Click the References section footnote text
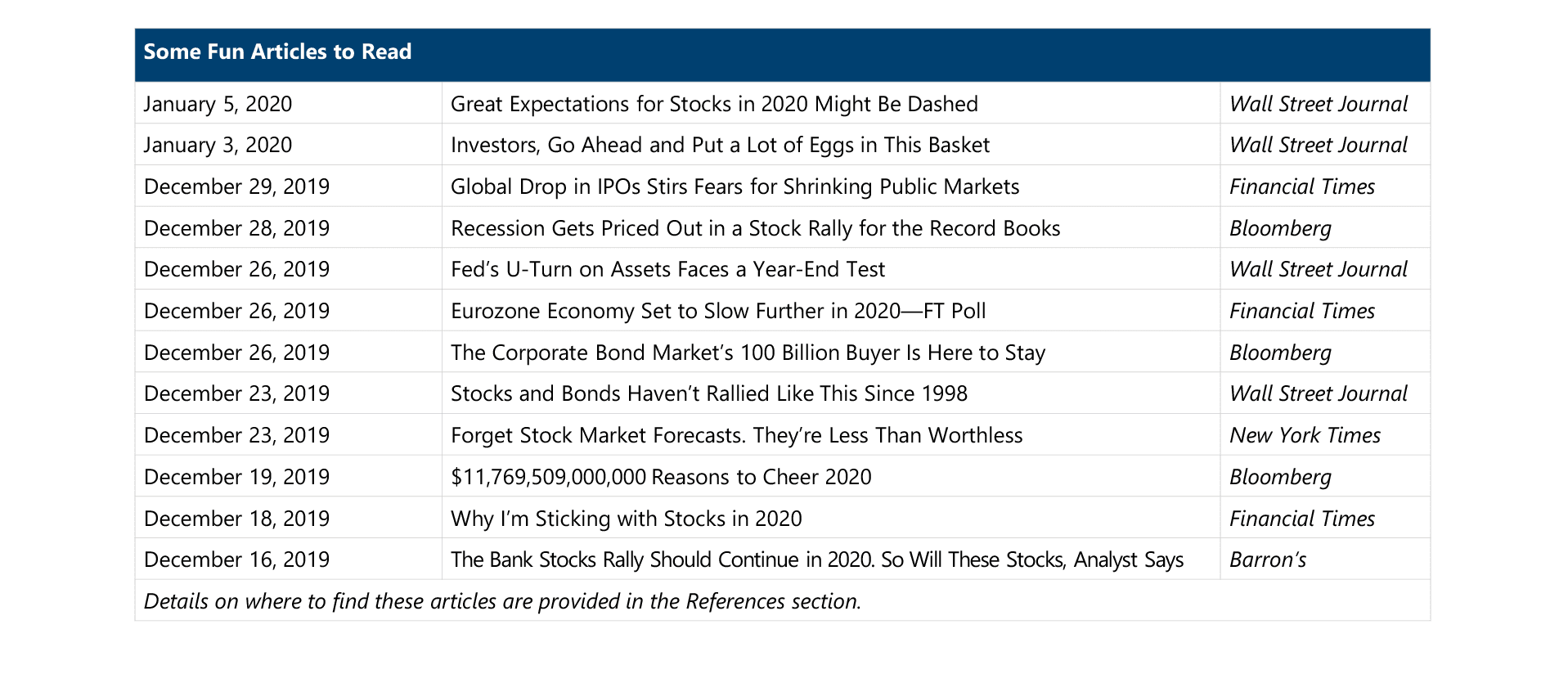 point(501,602)
